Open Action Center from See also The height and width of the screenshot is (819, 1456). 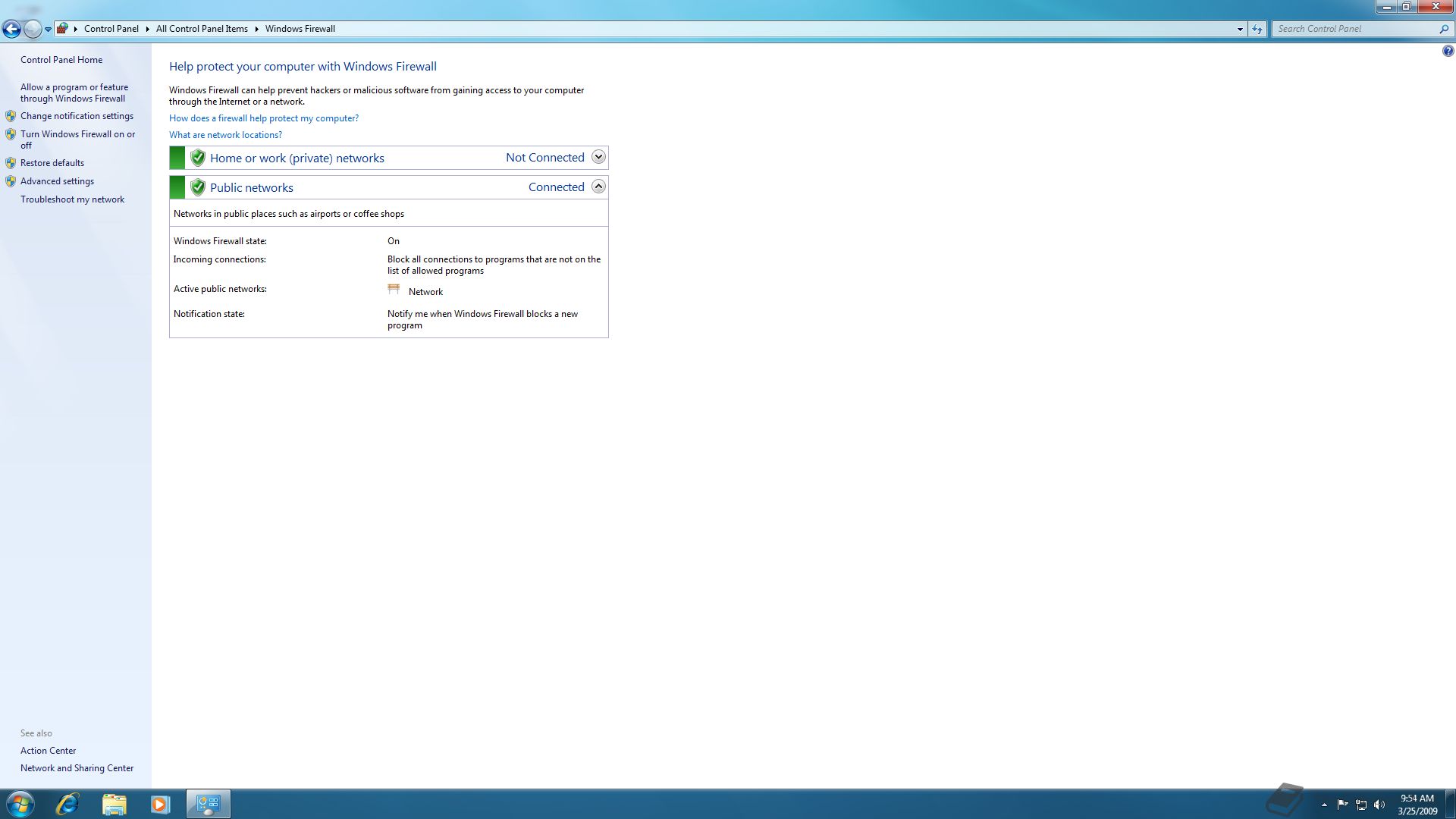pos(49,751)
